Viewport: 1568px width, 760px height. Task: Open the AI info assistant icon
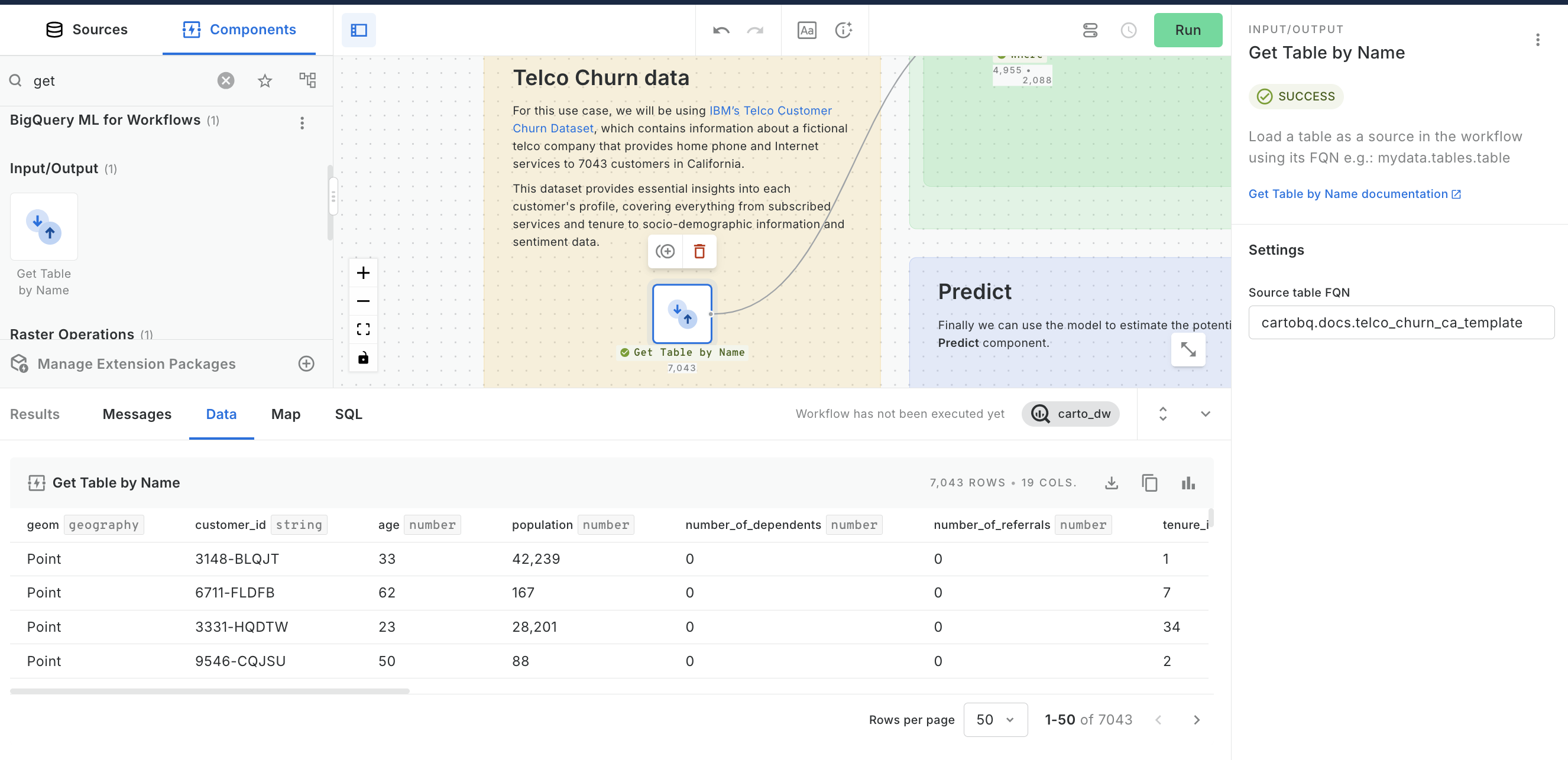point(844,30)
